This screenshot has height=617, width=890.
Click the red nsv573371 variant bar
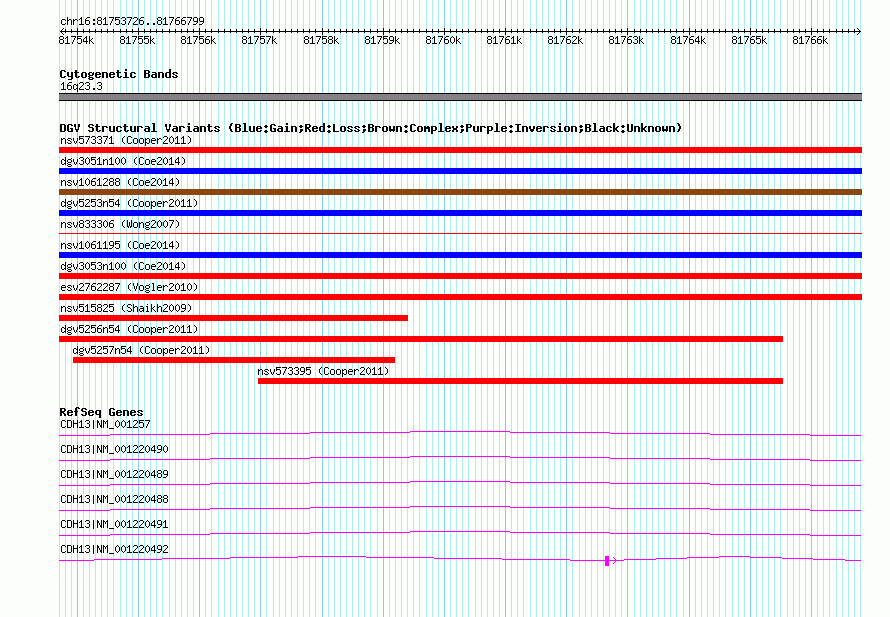460,150
